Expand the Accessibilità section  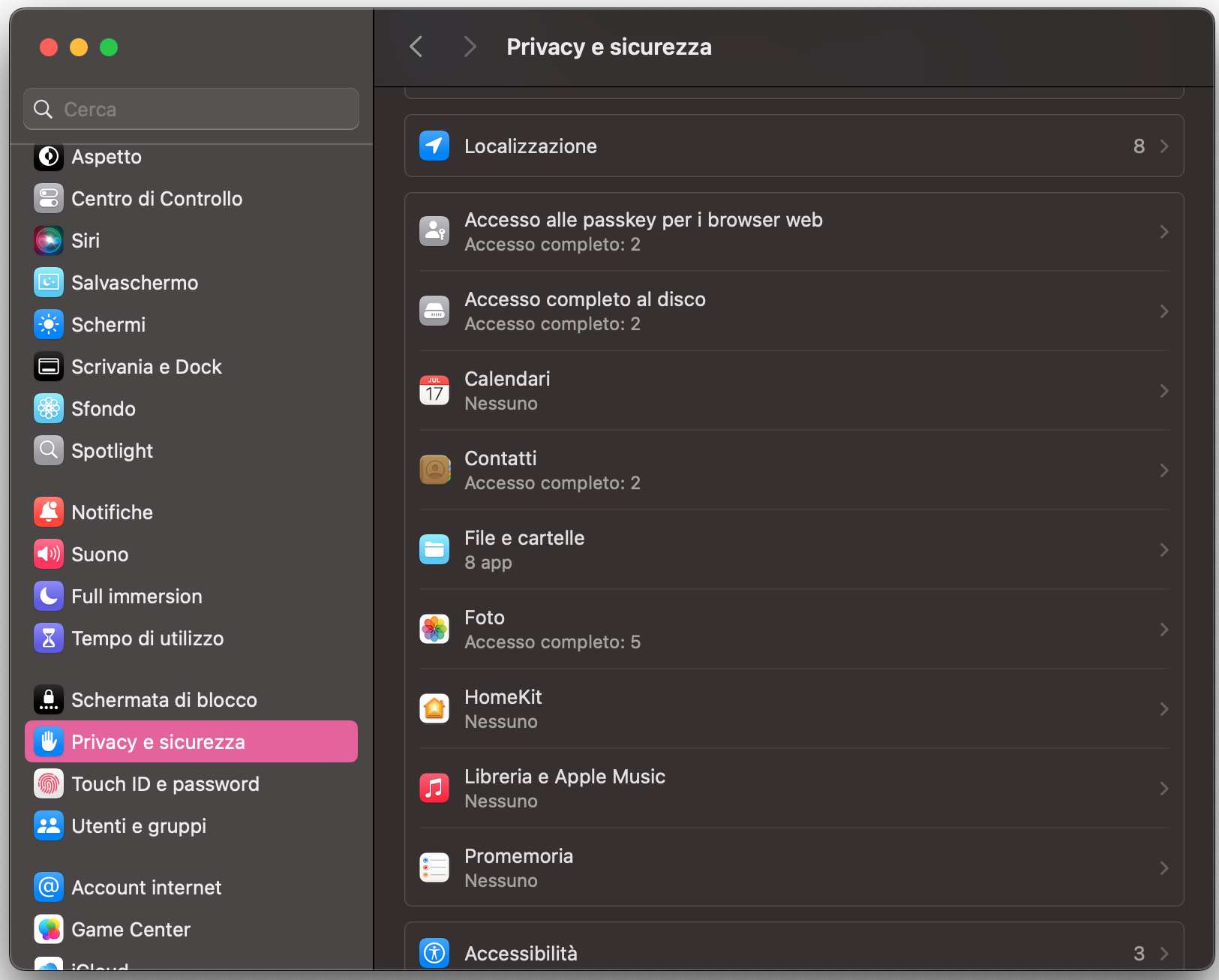pos(1163,953)
